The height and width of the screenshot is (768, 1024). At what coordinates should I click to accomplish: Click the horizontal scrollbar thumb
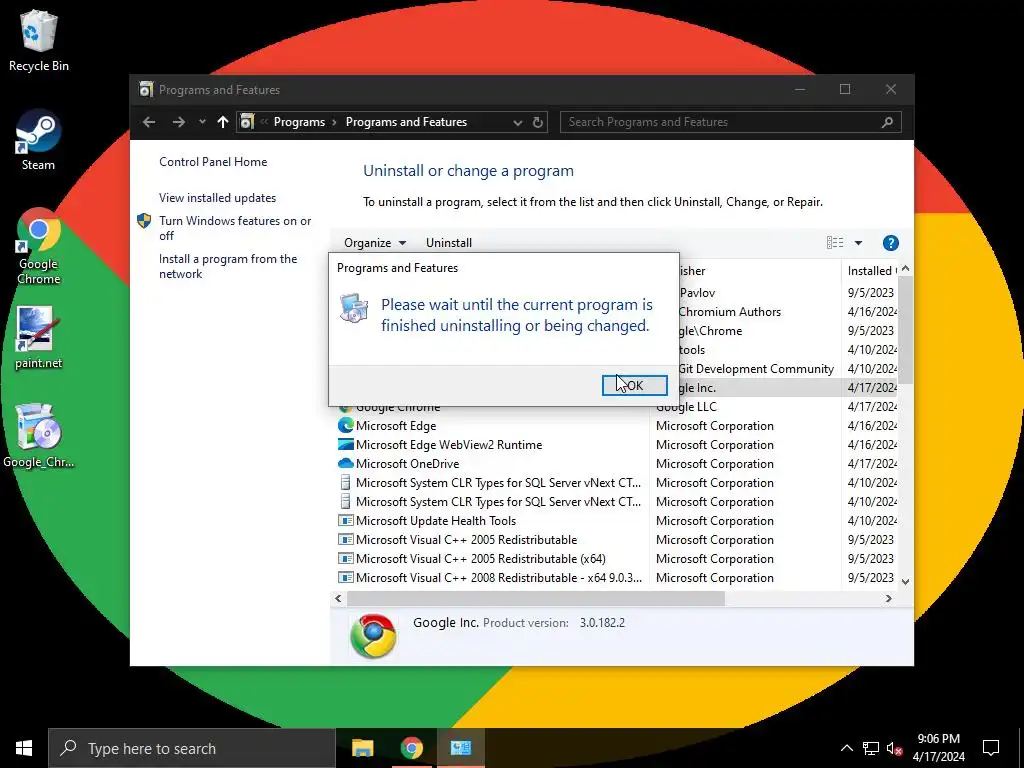pyautogui.click(x=536, y=598)
